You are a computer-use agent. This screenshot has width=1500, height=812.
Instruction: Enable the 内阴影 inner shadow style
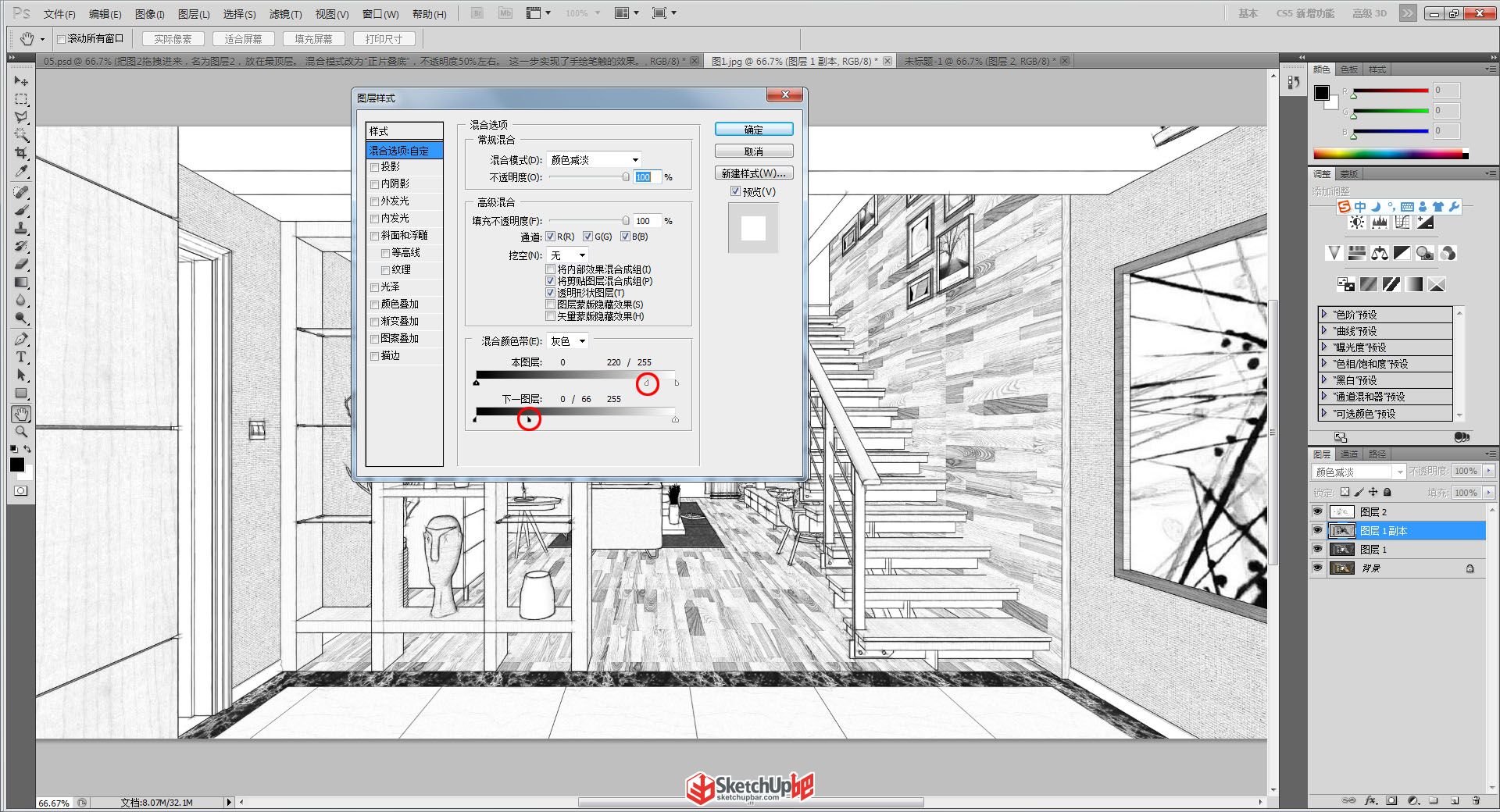pos(375,184)
